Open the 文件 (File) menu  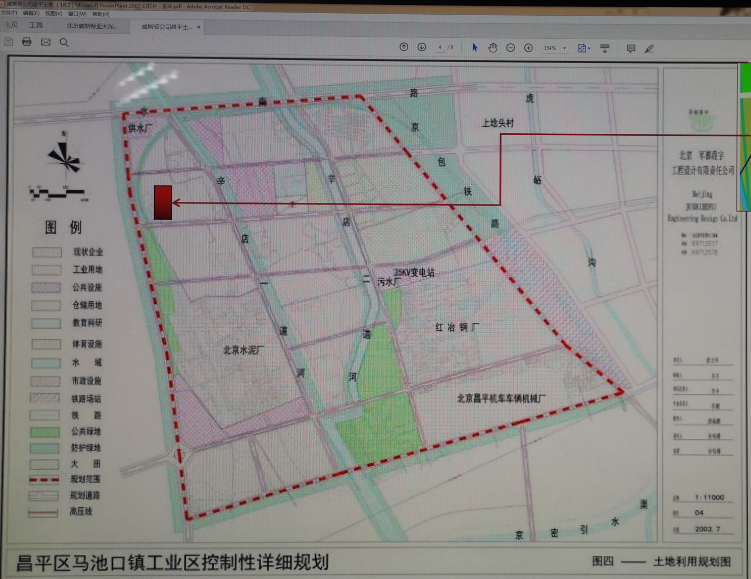8,14
